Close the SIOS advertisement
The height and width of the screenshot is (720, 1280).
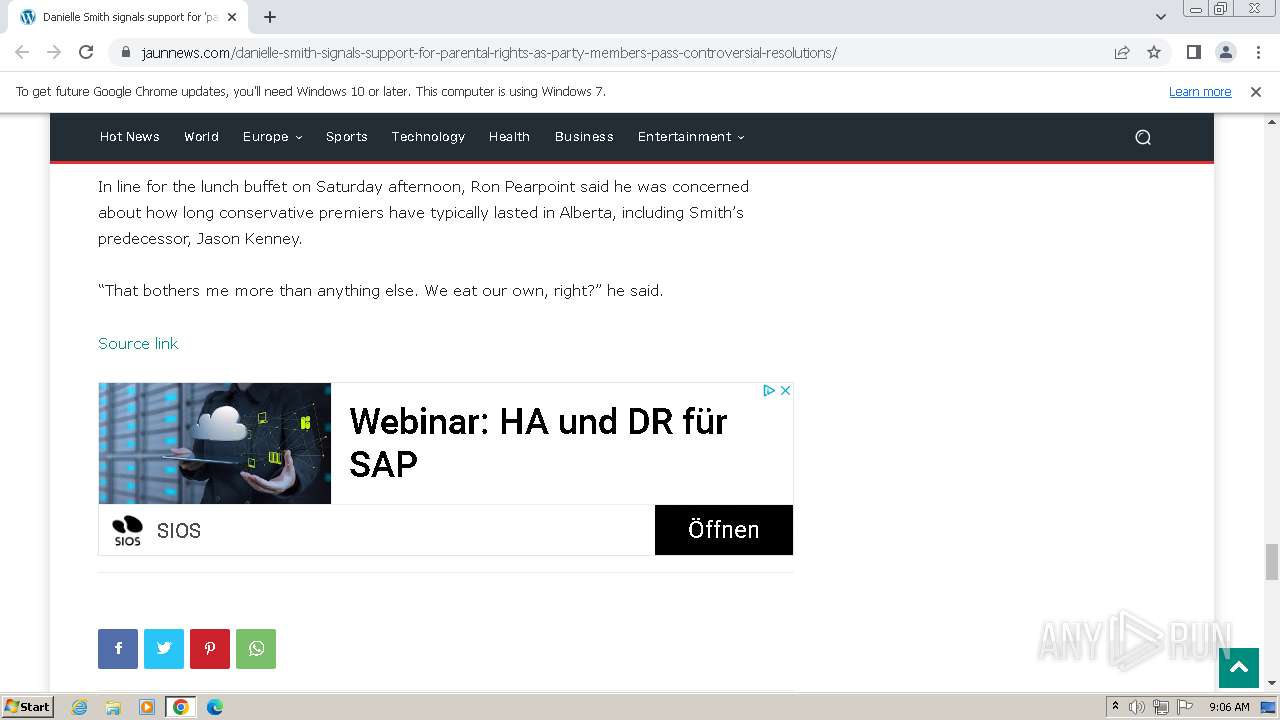pos(785,390)
